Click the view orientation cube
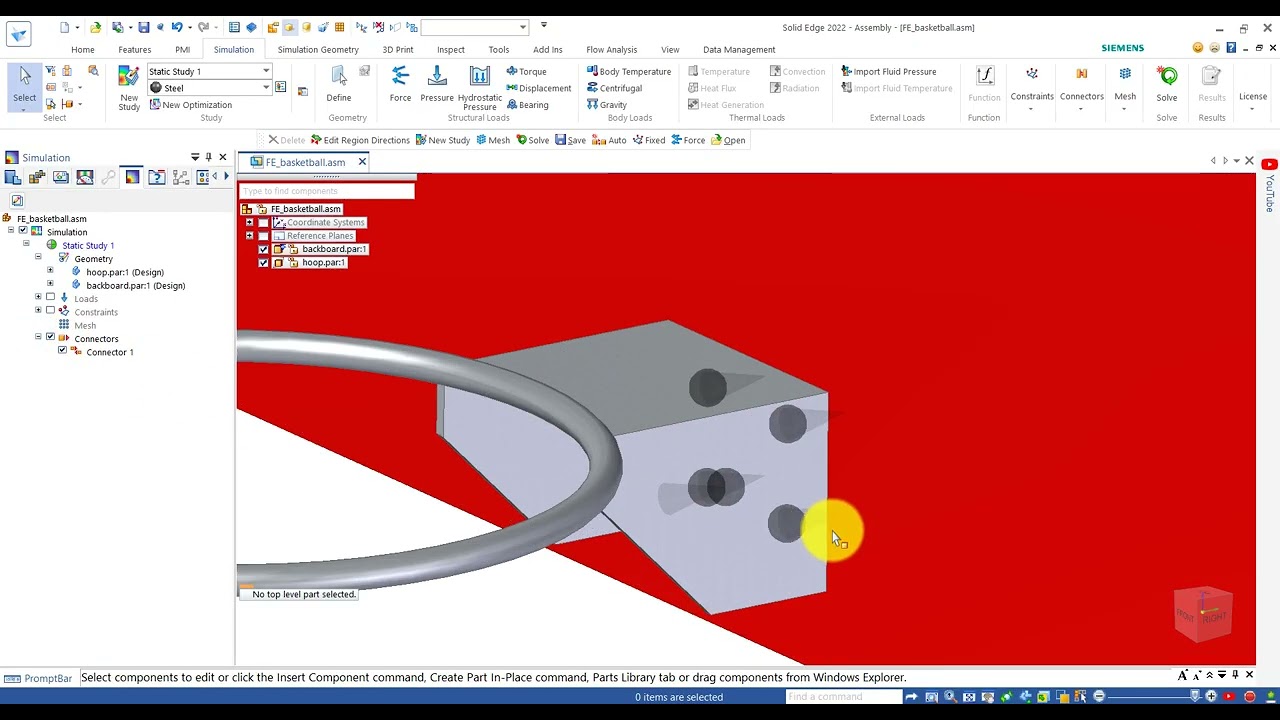Image resolution: width=1280 pixels, height=720 pixels. (1203, 614)
